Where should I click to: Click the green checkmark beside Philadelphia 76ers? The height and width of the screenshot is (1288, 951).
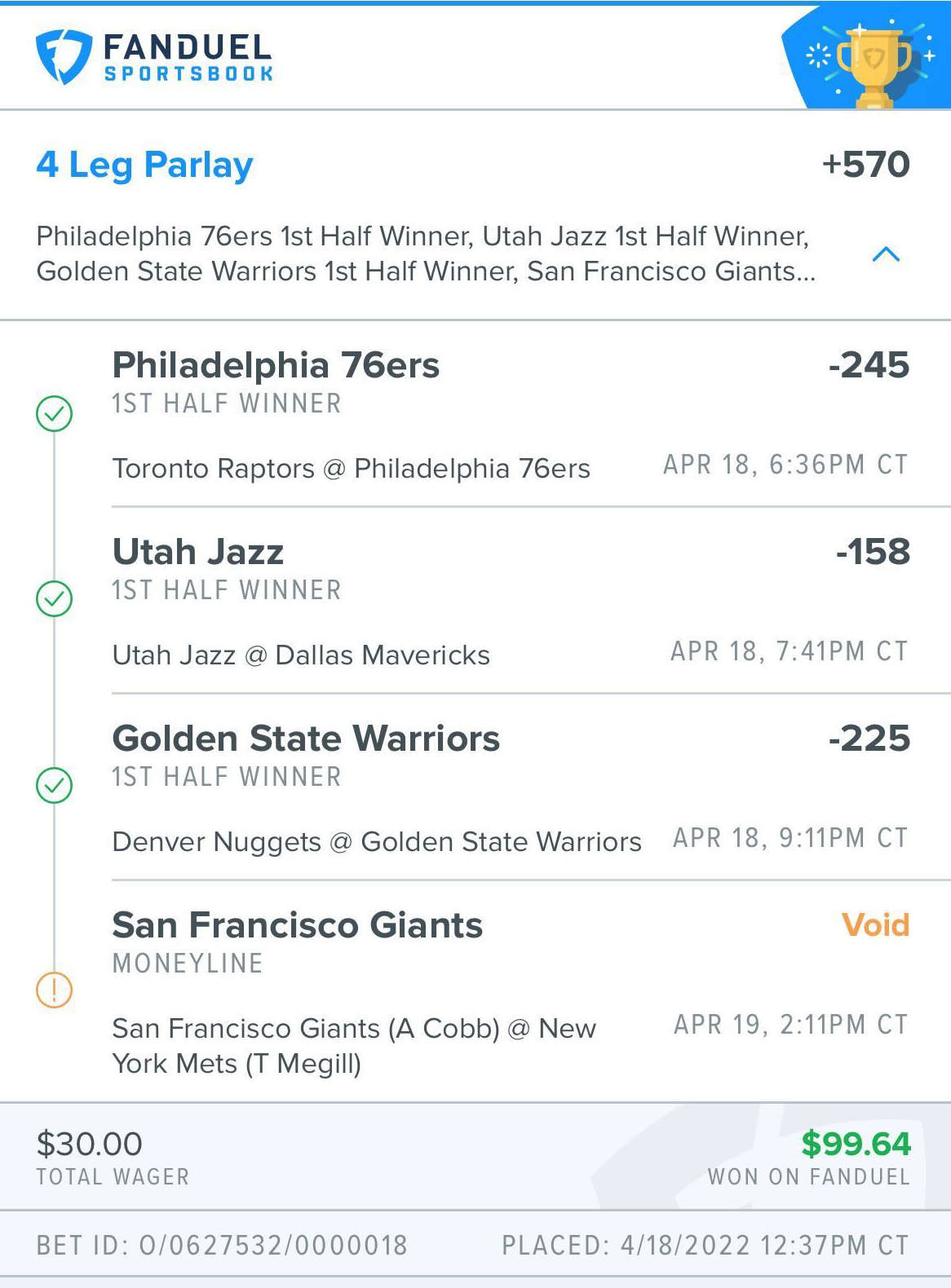pos(55,413)
